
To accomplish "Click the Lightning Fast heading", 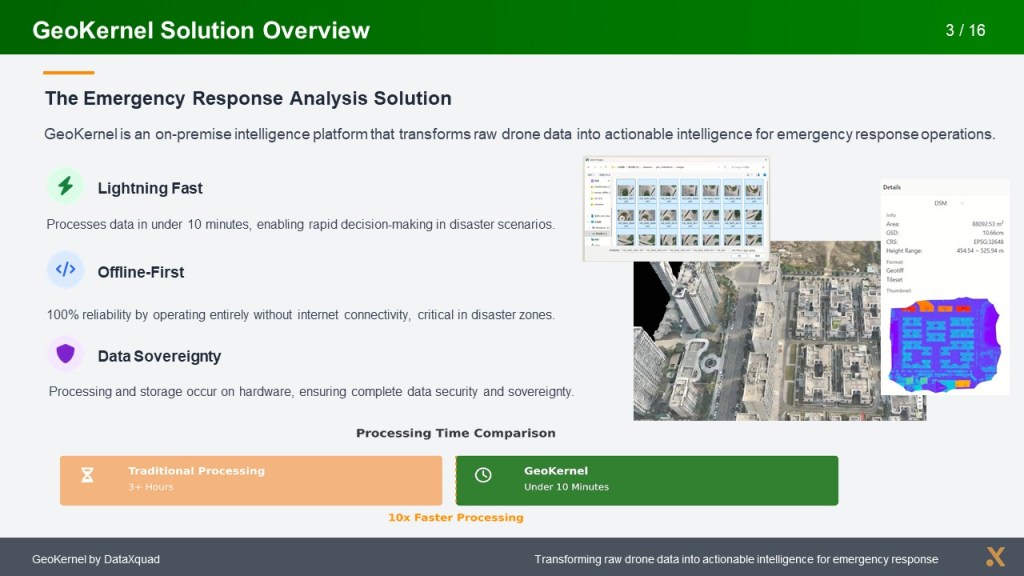I will coord(150,188).
